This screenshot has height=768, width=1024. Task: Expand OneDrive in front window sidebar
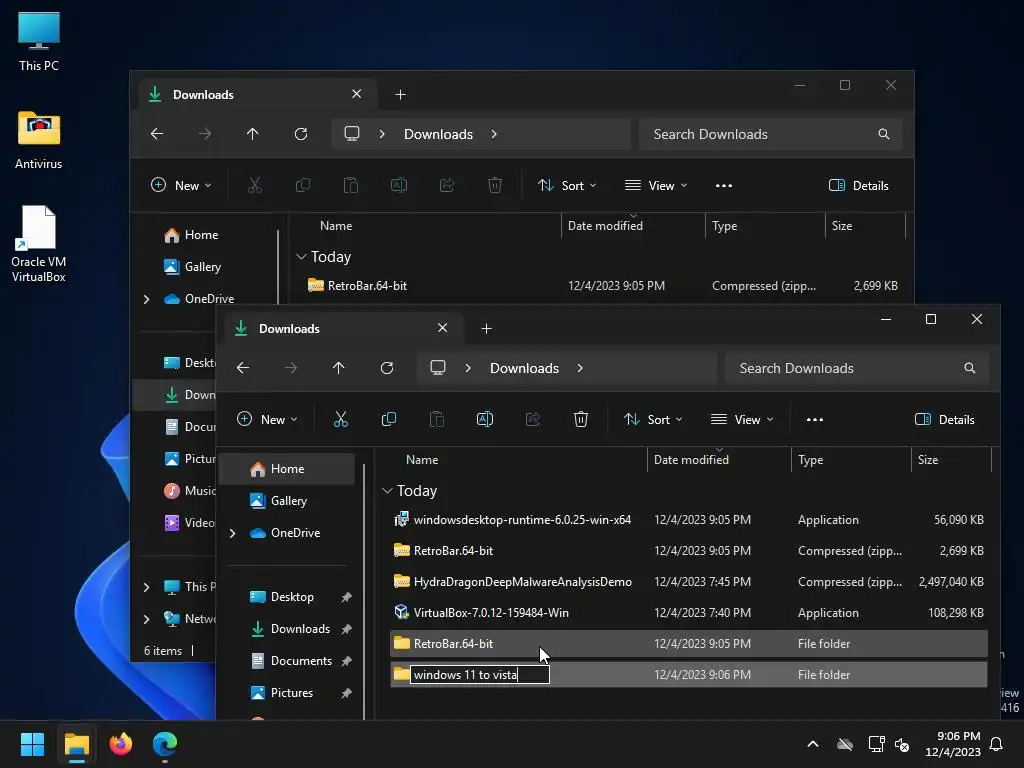coord(232,533)
